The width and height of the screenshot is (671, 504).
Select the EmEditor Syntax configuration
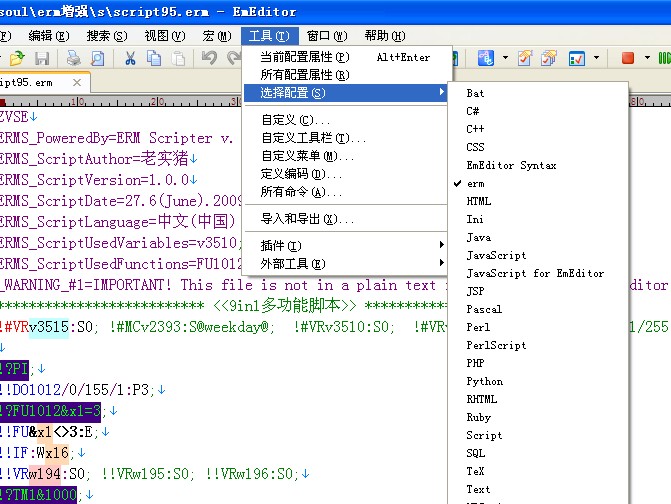click(538, 165)
